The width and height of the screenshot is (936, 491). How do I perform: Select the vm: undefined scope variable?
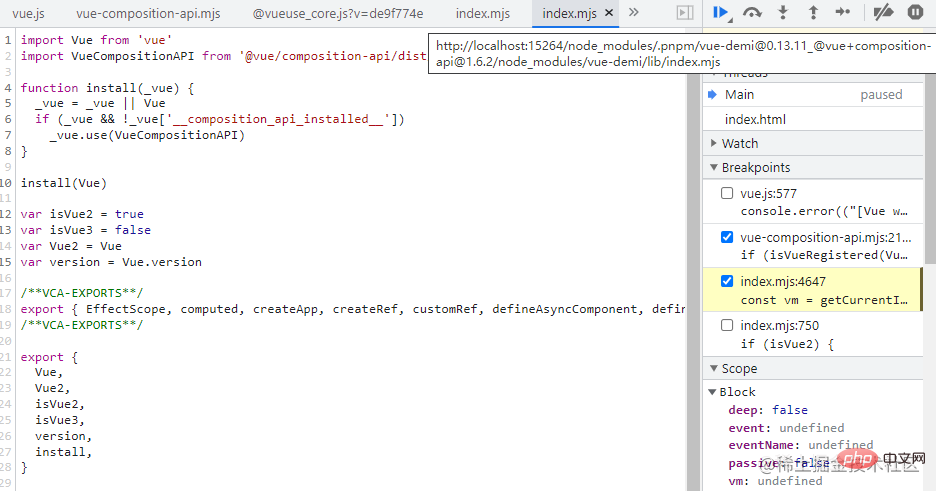point(775,481)
